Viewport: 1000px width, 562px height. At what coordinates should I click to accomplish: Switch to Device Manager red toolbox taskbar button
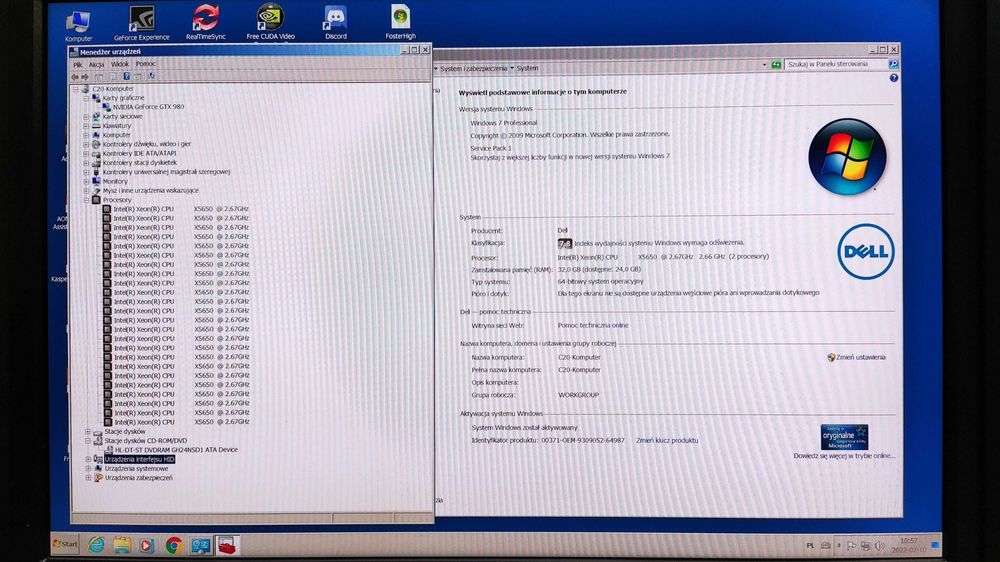(227, 545)
